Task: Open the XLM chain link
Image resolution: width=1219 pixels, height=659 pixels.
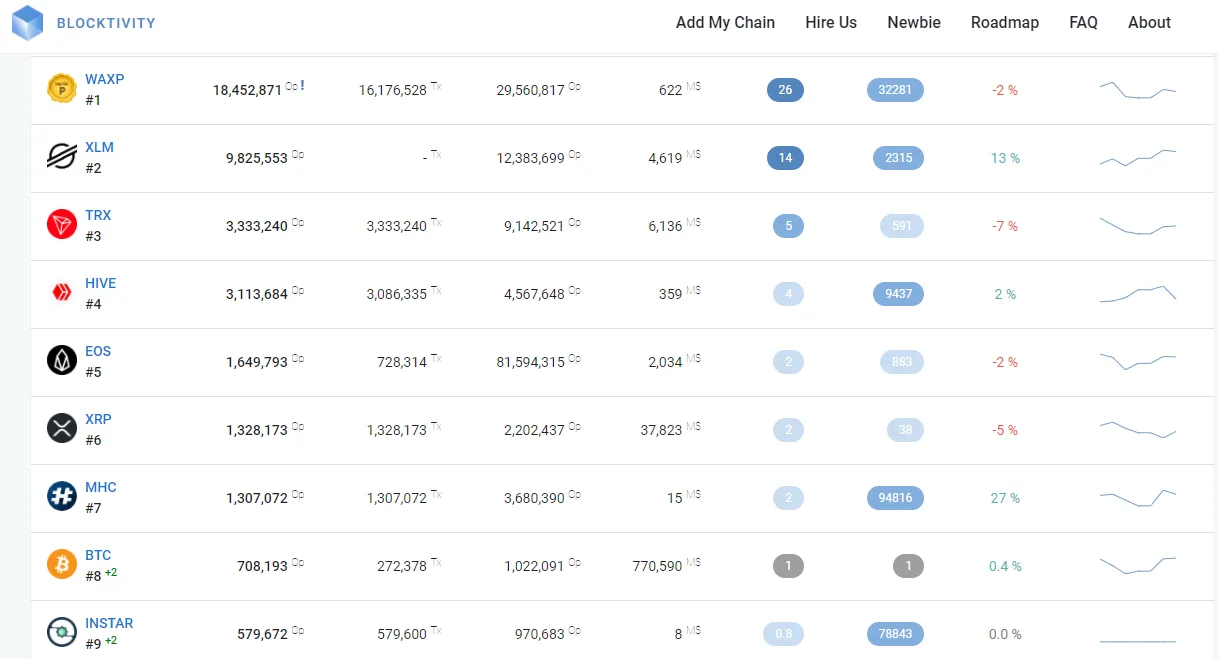Action: point(99,147)
